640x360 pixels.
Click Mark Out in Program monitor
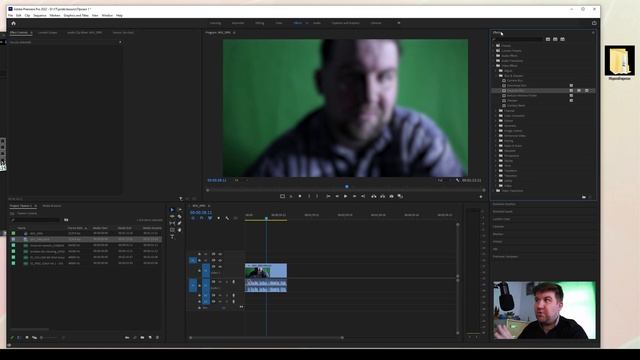click(317, 196)
